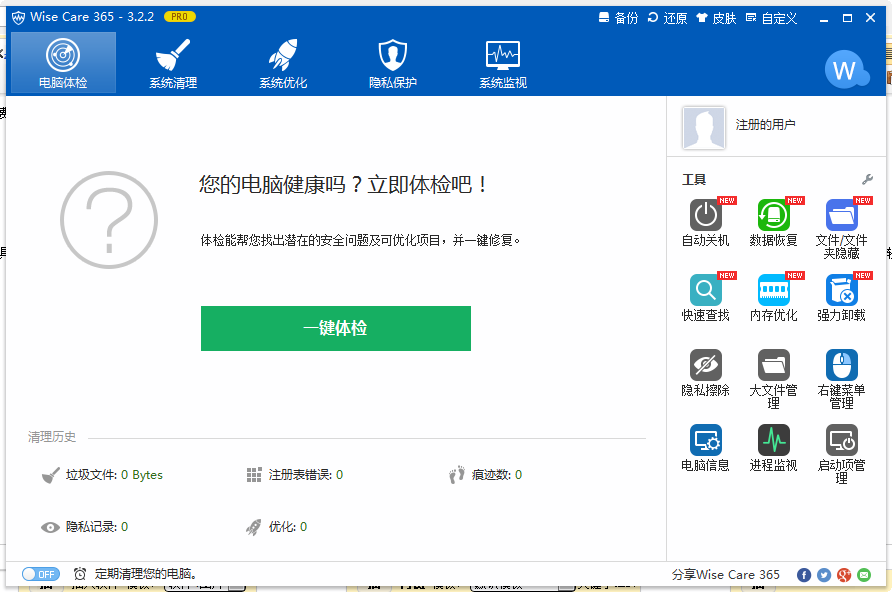Switch to the 系统监视 tab
The width and height of the screenshot is (892, 592).
click(x=502, y=62)
